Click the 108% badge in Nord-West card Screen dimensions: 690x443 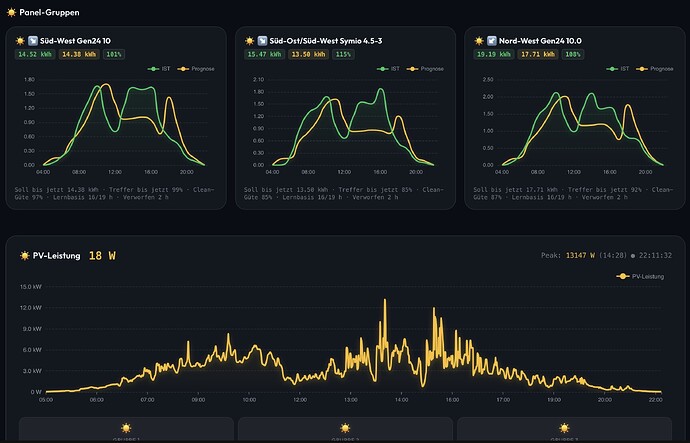tap(573, 55)
